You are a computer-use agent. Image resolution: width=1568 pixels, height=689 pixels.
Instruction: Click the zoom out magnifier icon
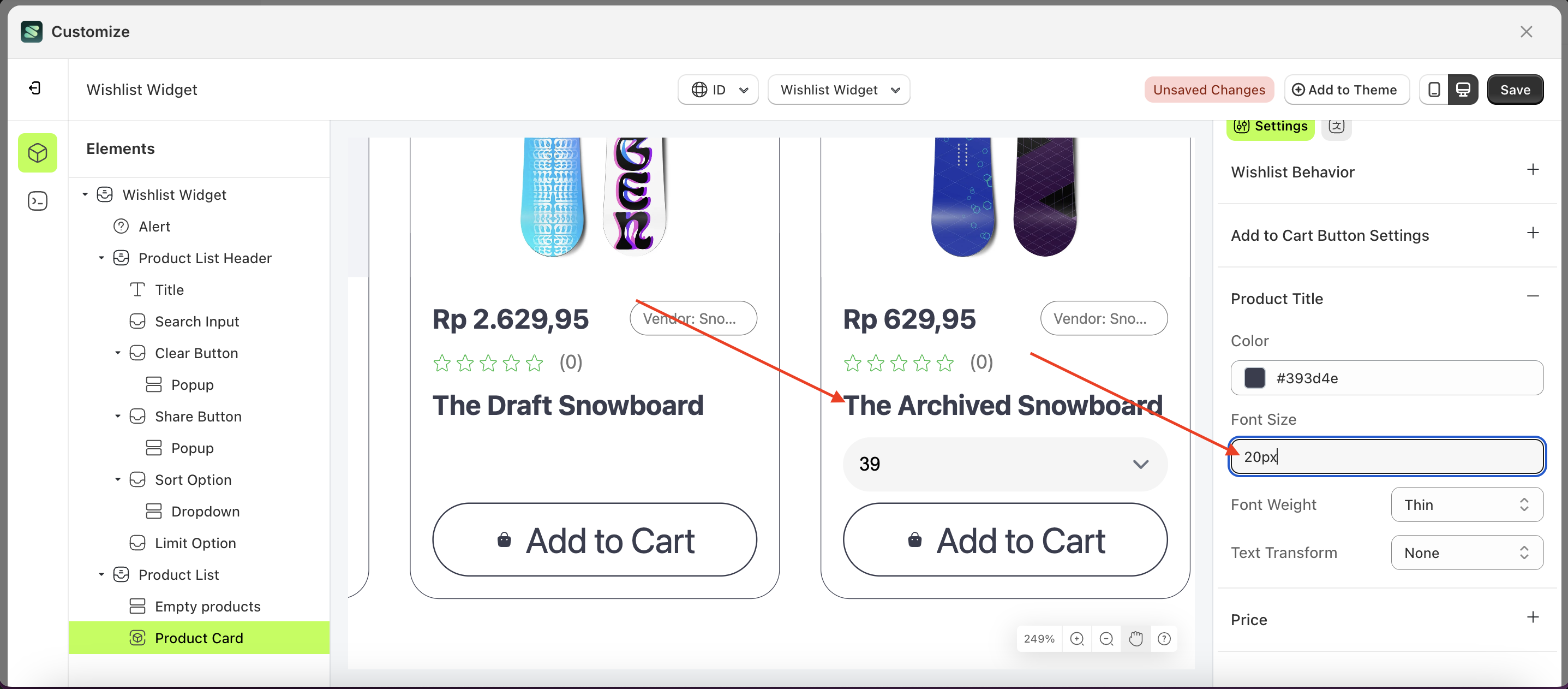coord(1106,638)
